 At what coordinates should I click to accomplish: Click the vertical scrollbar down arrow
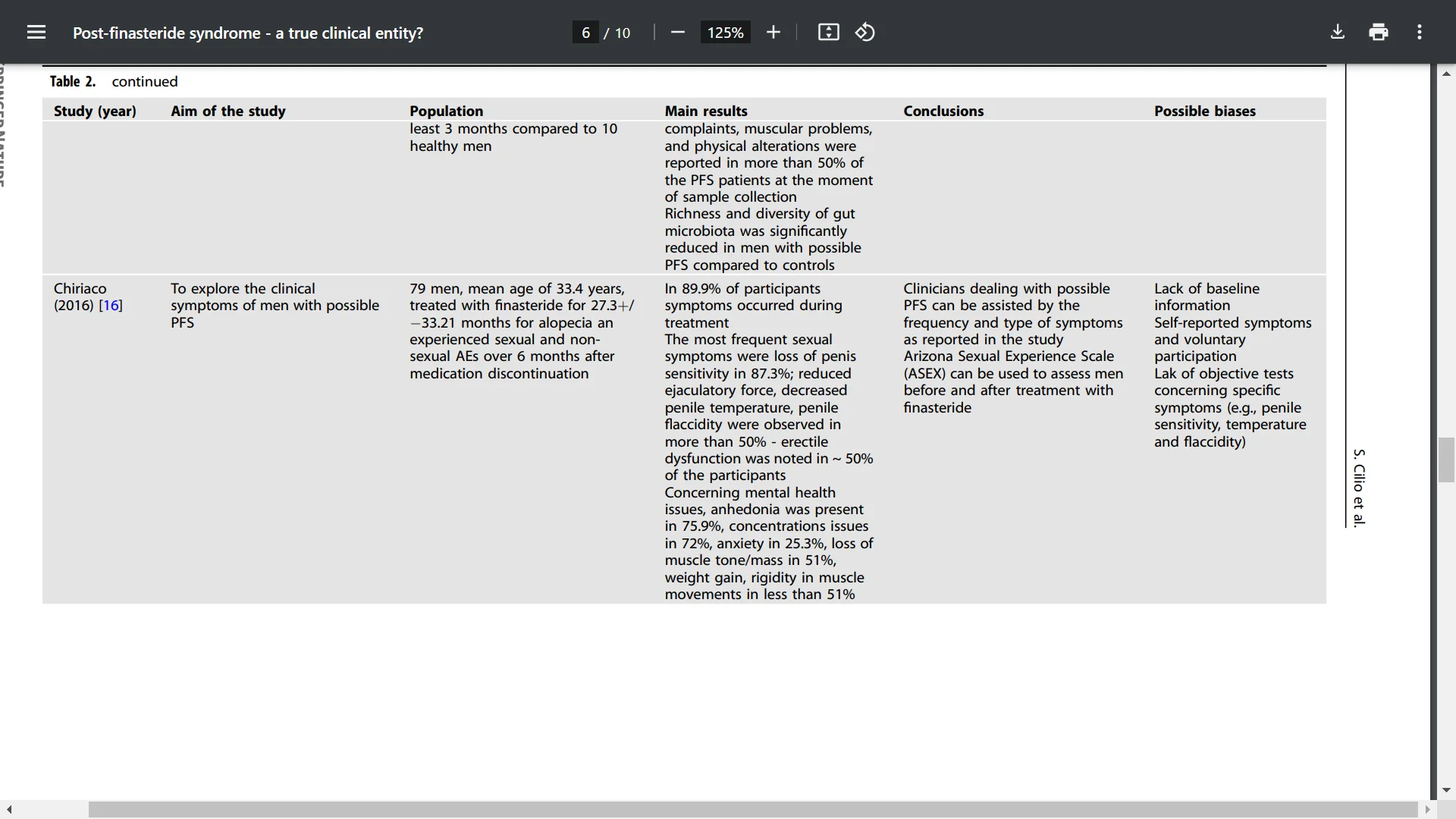pyautogui.click(x=1446, y=790)
